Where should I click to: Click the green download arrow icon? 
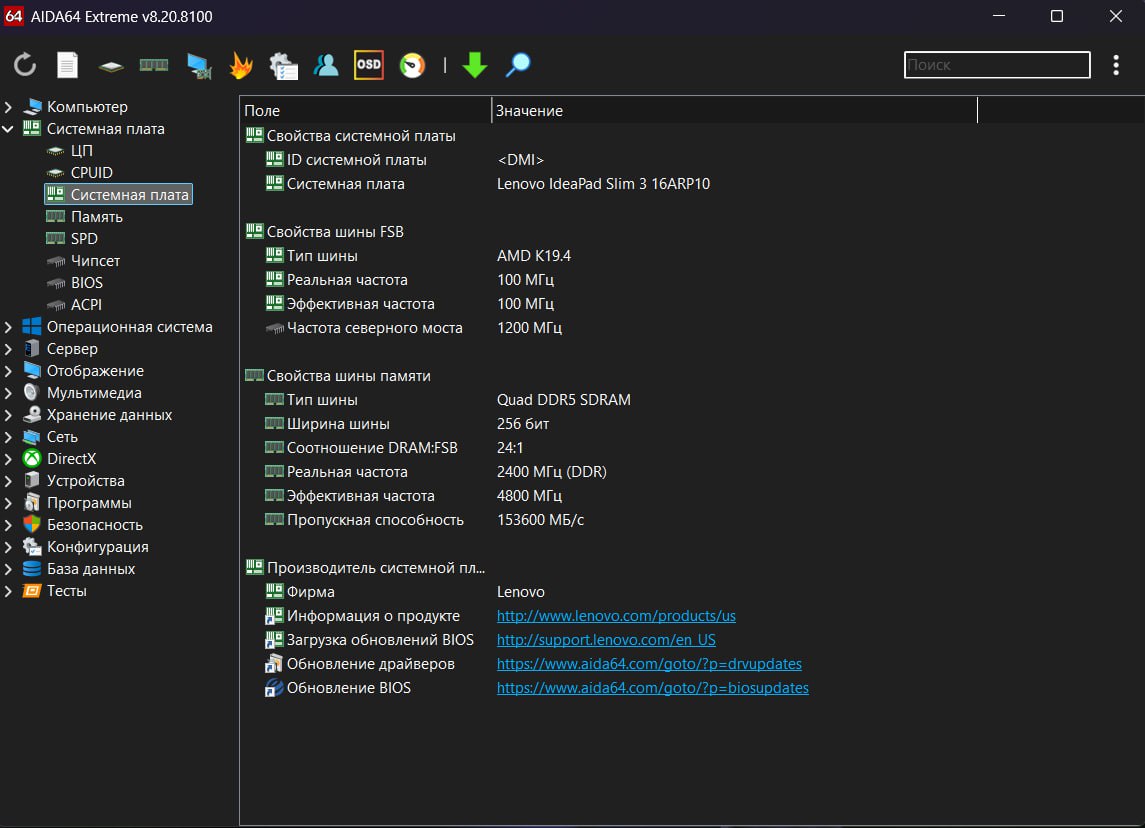475,66
